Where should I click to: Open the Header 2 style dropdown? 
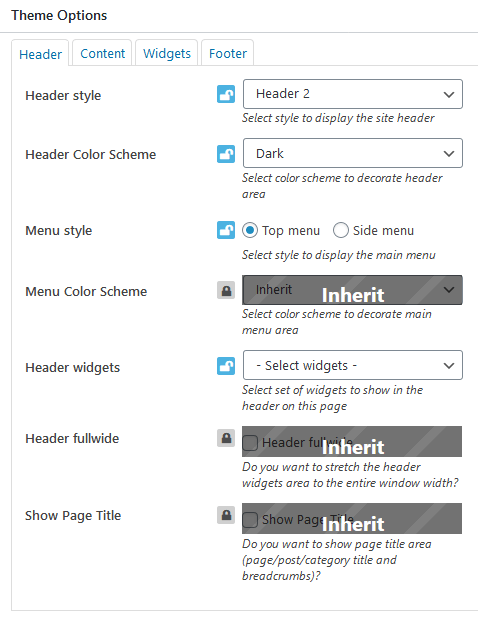click(x=352, y=94)
